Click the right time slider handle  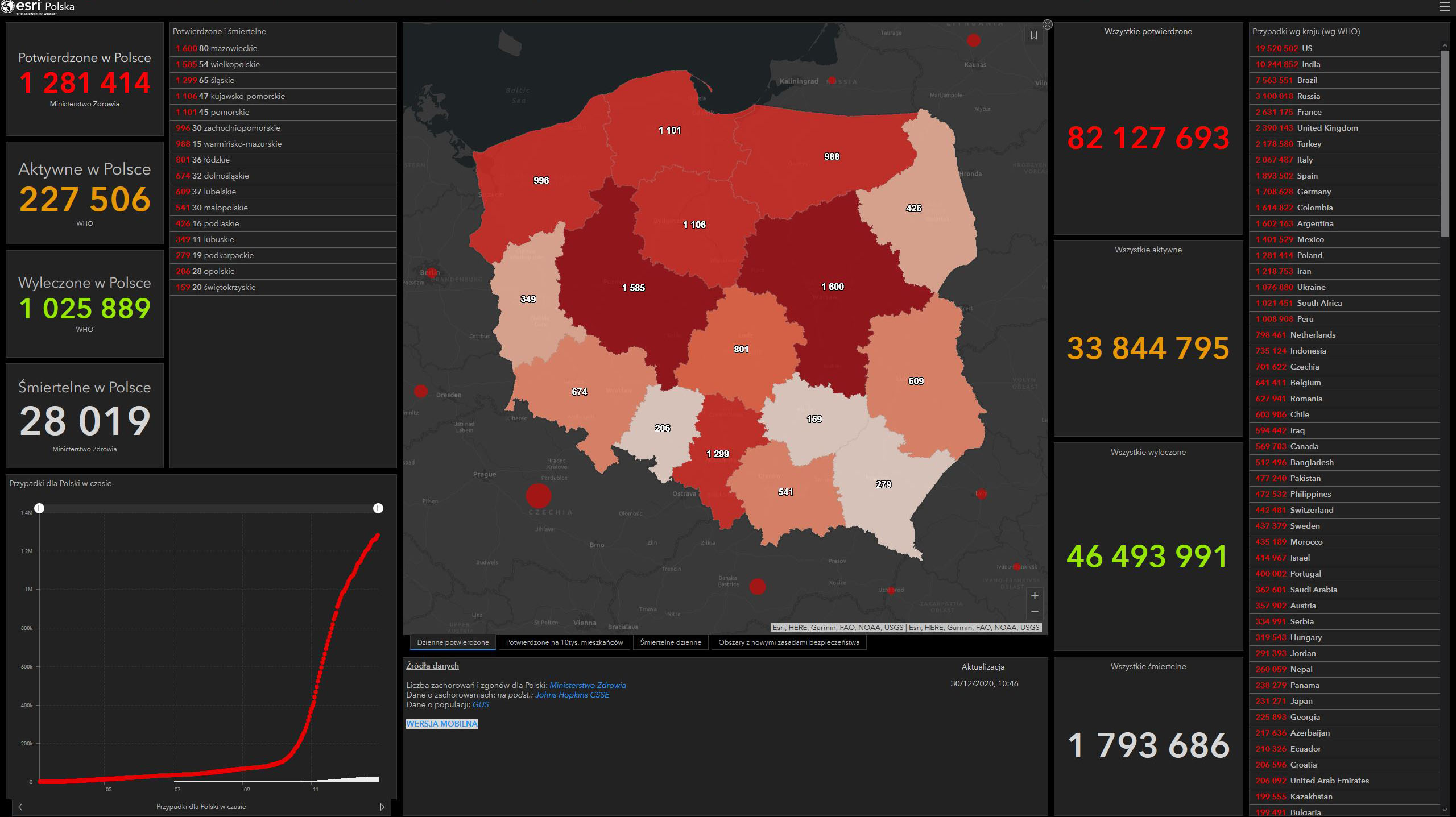click(378, 508)
